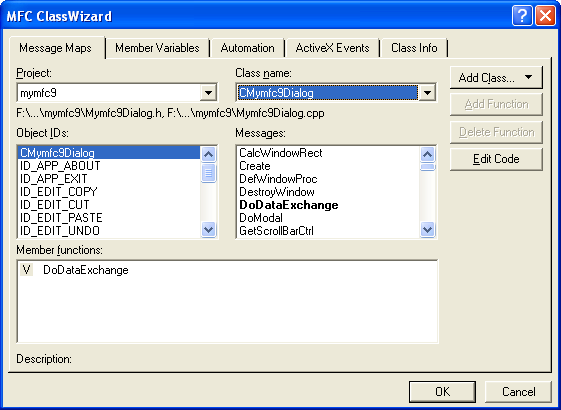Viewport: 561px width, 410px height.
Task: Click the Delete Function button
Action: coord(496,132)
